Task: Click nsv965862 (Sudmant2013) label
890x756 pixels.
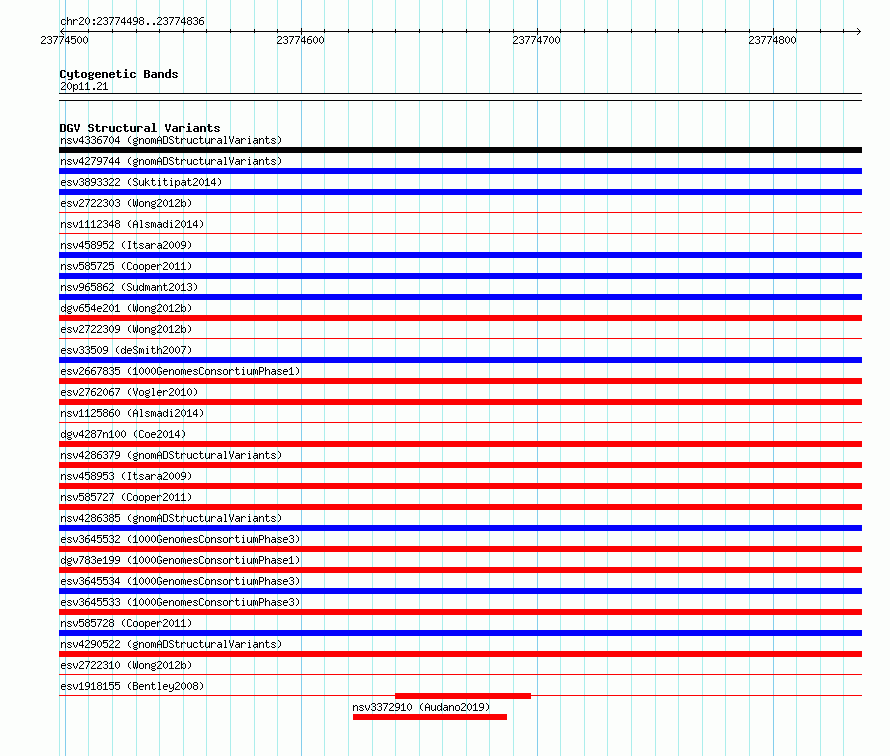Action: tap(129, 287)
